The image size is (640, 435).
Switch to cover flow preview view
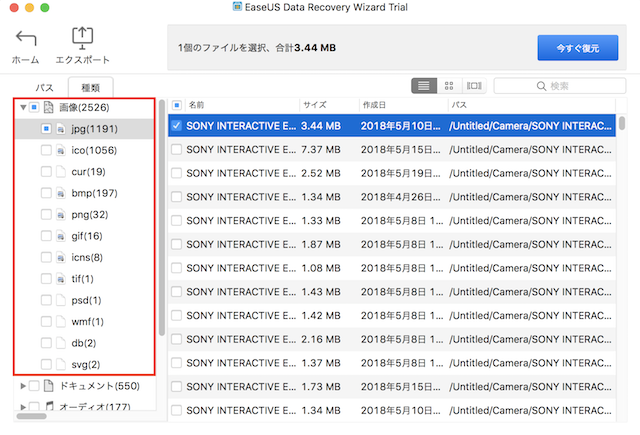(474, 86)
